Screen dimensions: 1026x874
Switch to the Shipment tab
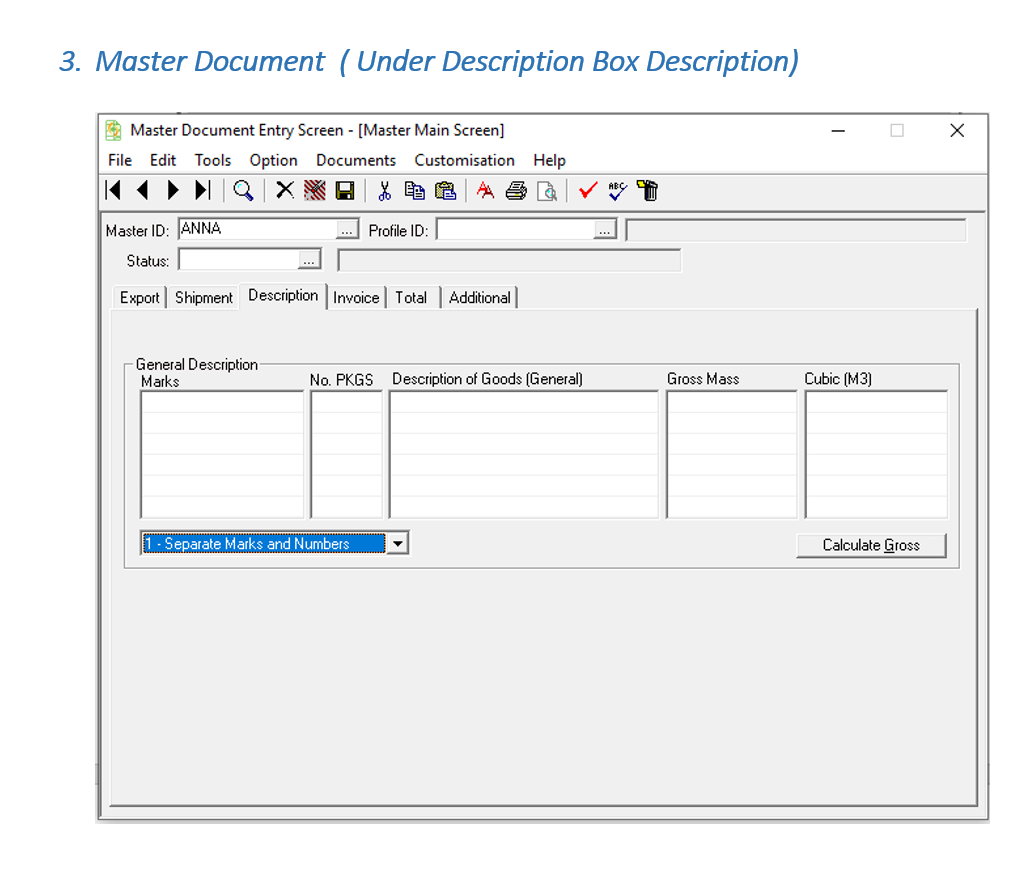[204, 298]
